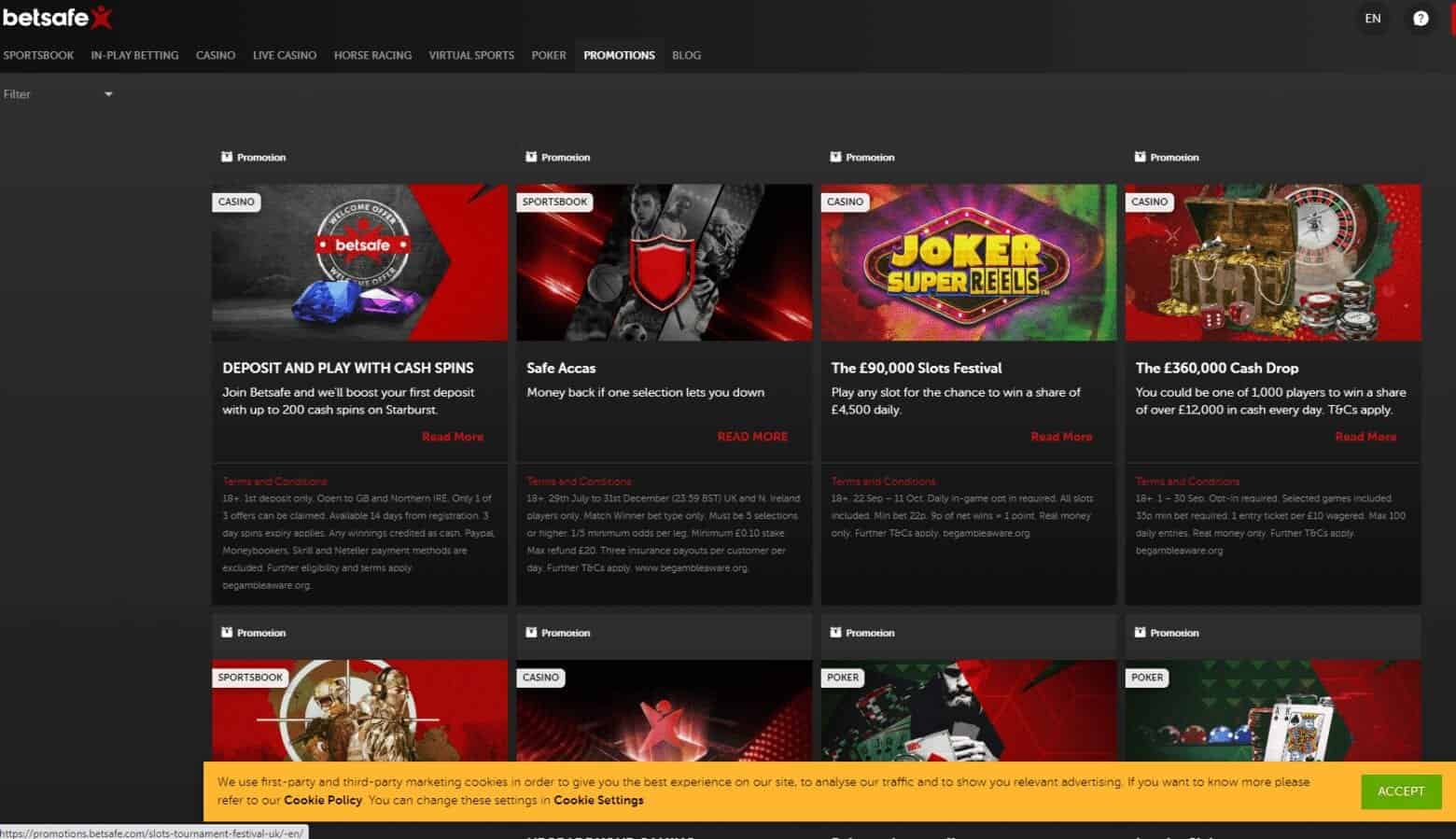Click The £360,000 Cash Drop title
The width and height of the screenshot is (1456, 839).
(1217, 368)
